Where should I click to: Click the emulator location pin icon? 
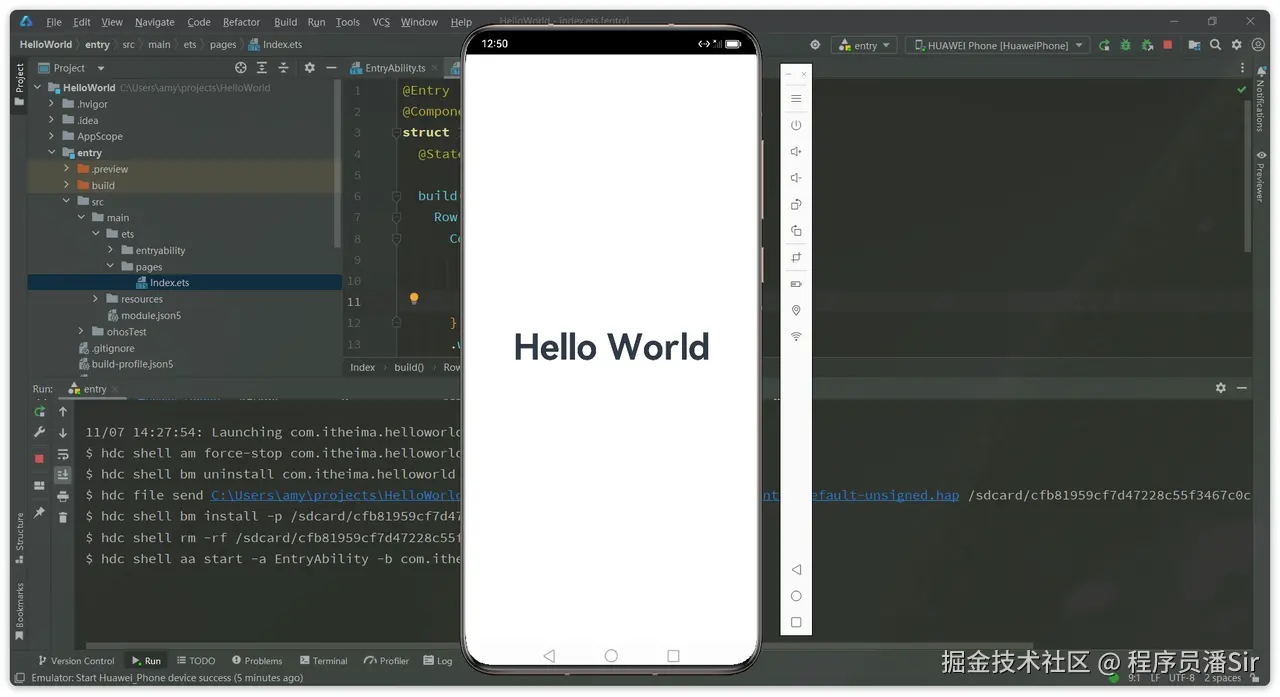[x=796, y=311]
